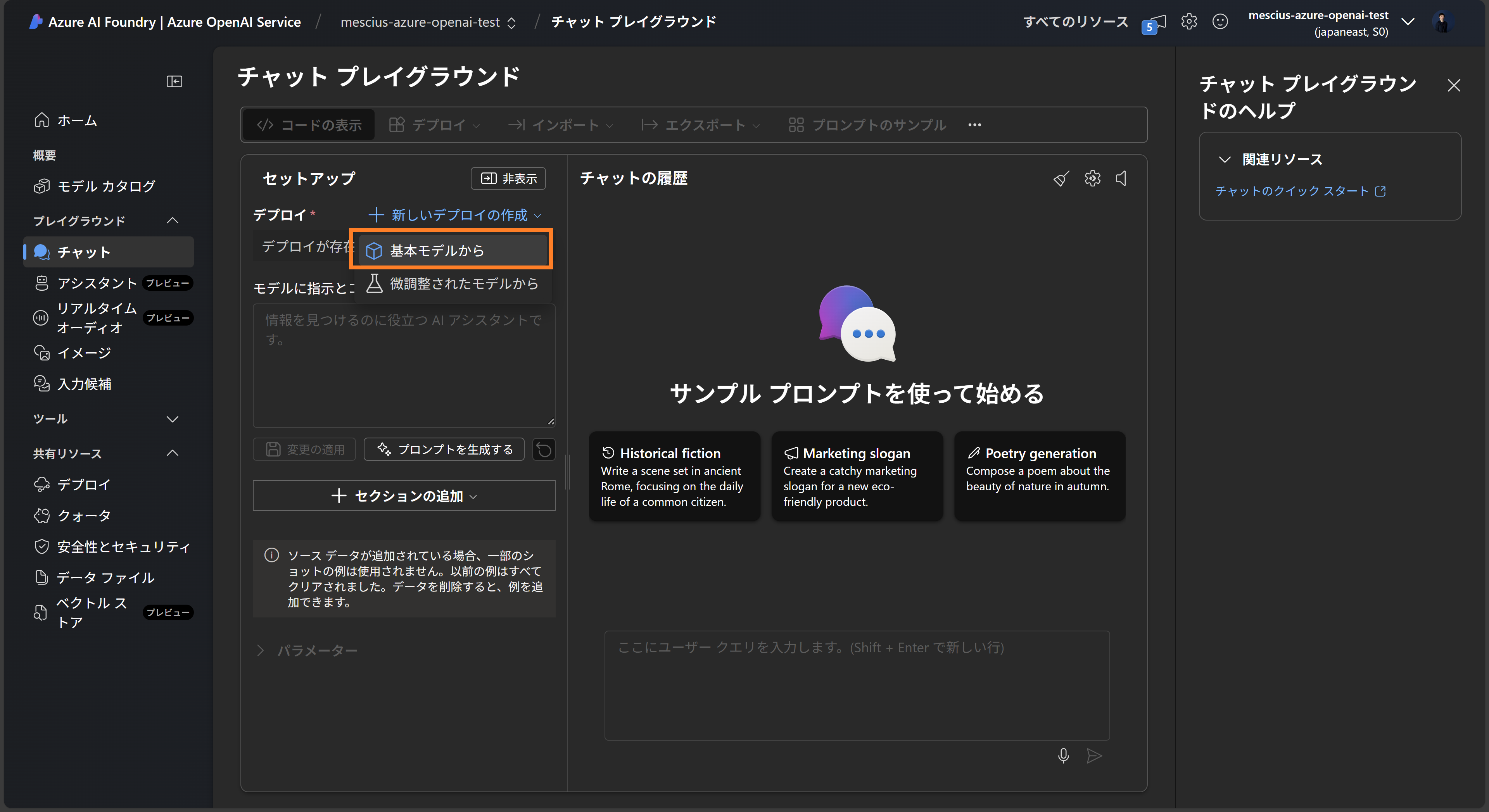Open 安全性とセキュリティ page

pos(113,547)
